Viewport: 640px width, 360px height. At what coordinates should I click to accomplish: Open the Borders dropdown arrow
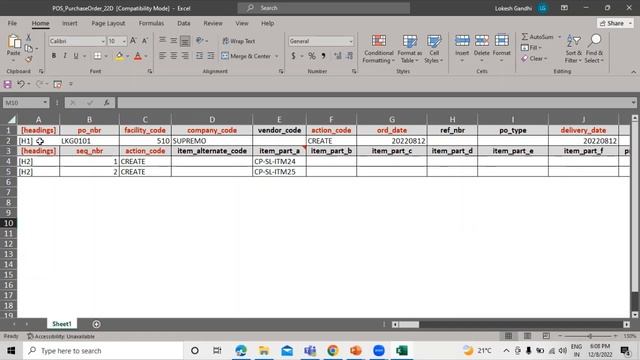coord(106,56)
